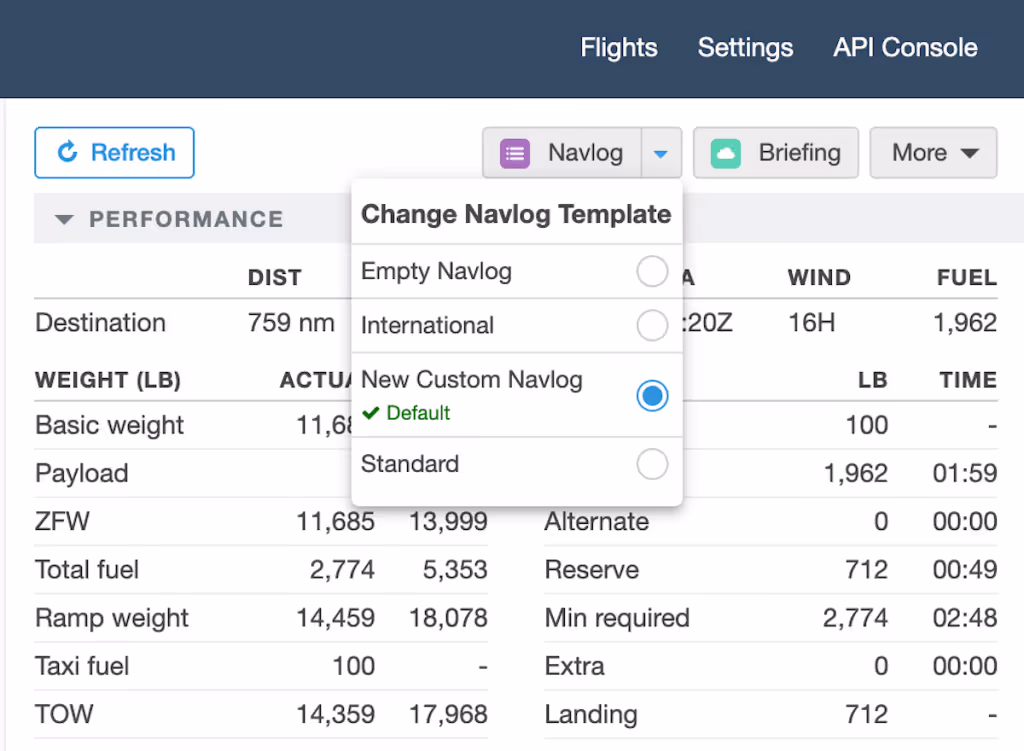Click the purple Navlog list icon
The image size is (1024, 751).
(515, 153)
